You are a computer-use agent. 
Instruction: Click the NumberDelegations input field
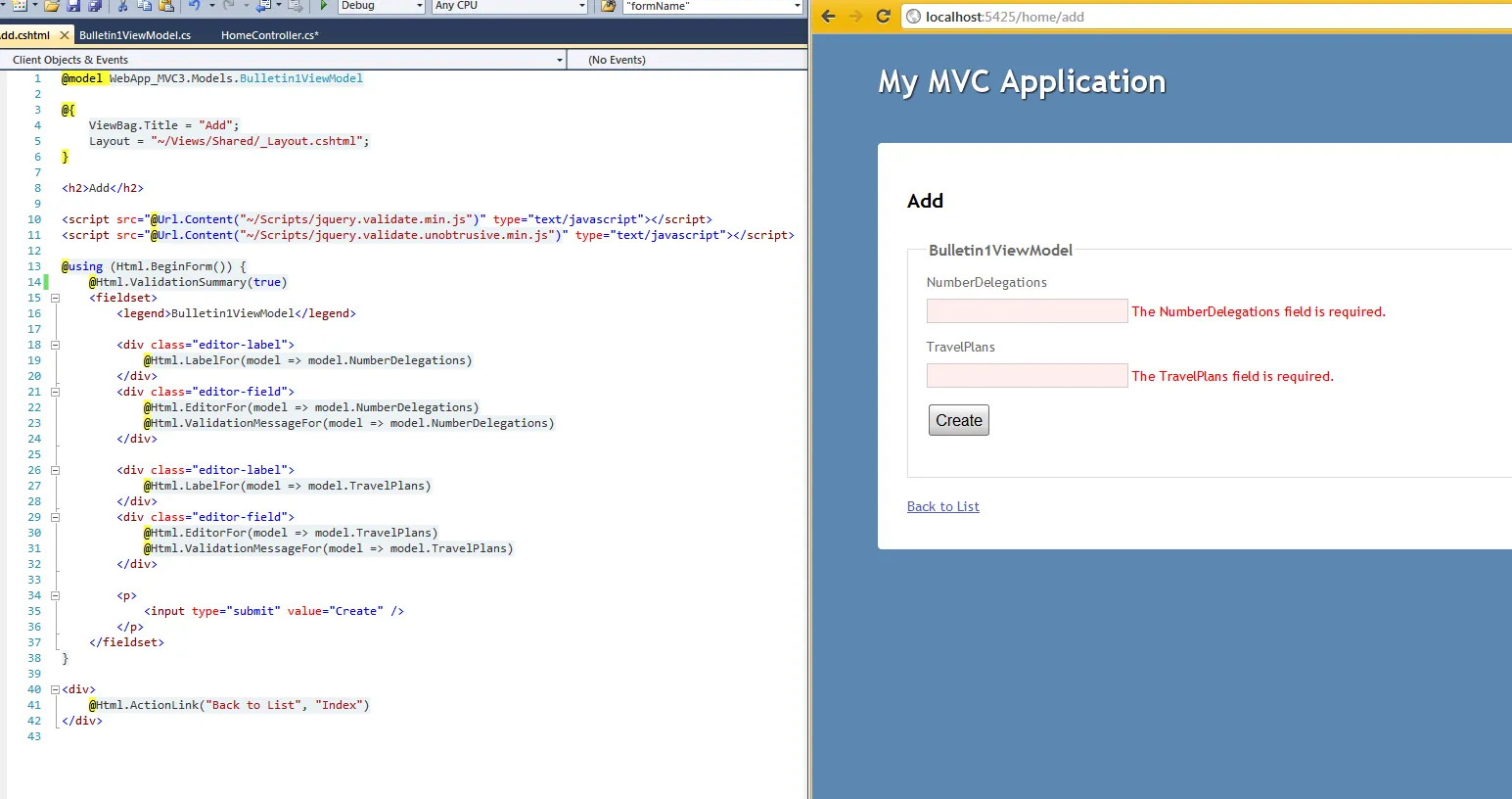coord(1027,311)
